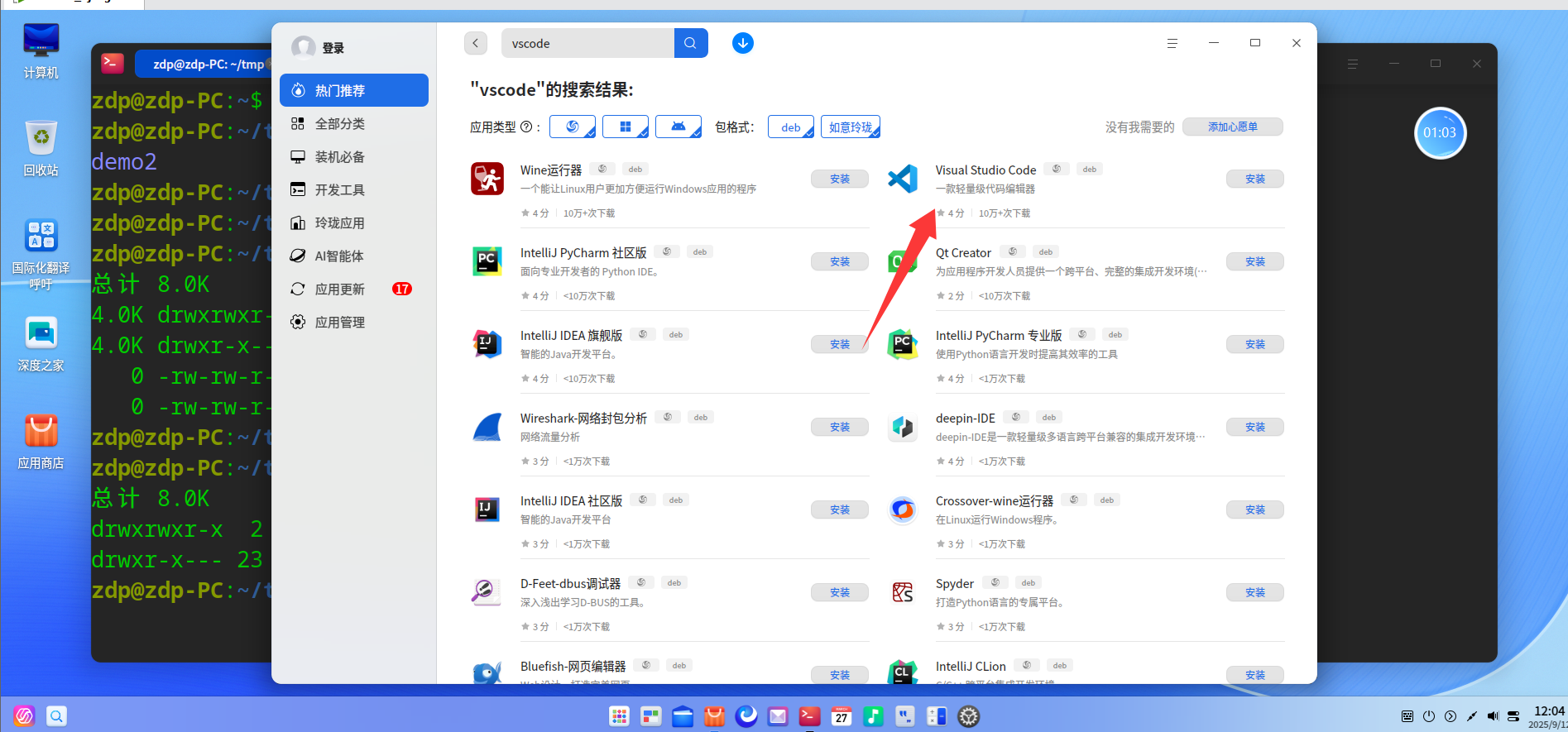Viewport: 1568px width, 732px height.
Task: Open the Qt Creator result title
Action: pos(963,252)
